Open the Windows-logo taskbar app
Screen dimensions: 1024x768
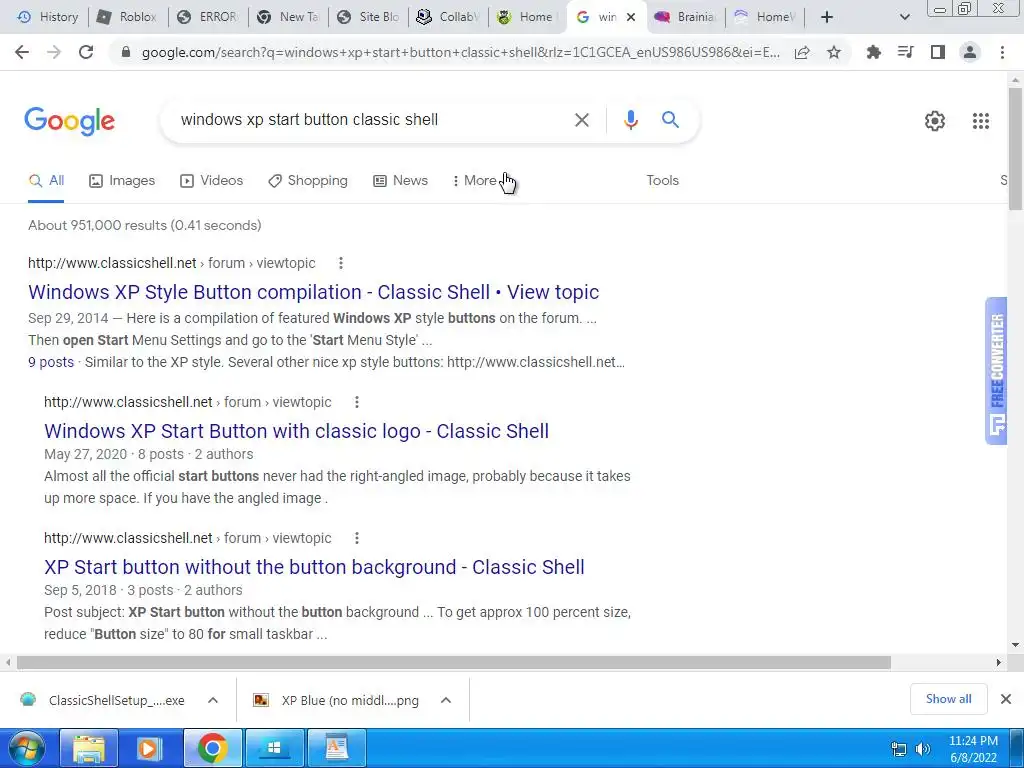pyautogui.click(x=274, y=748)
